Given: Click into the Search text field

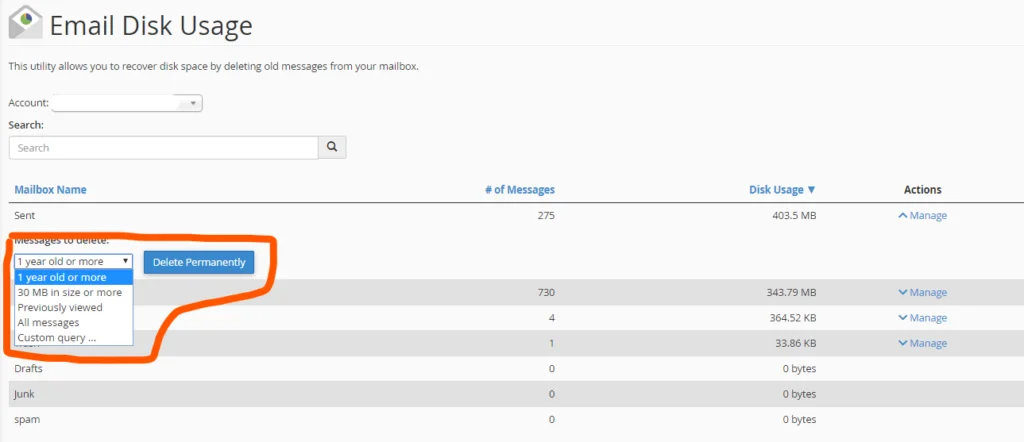Looking at the screenshot, I should tap(163, 148).
